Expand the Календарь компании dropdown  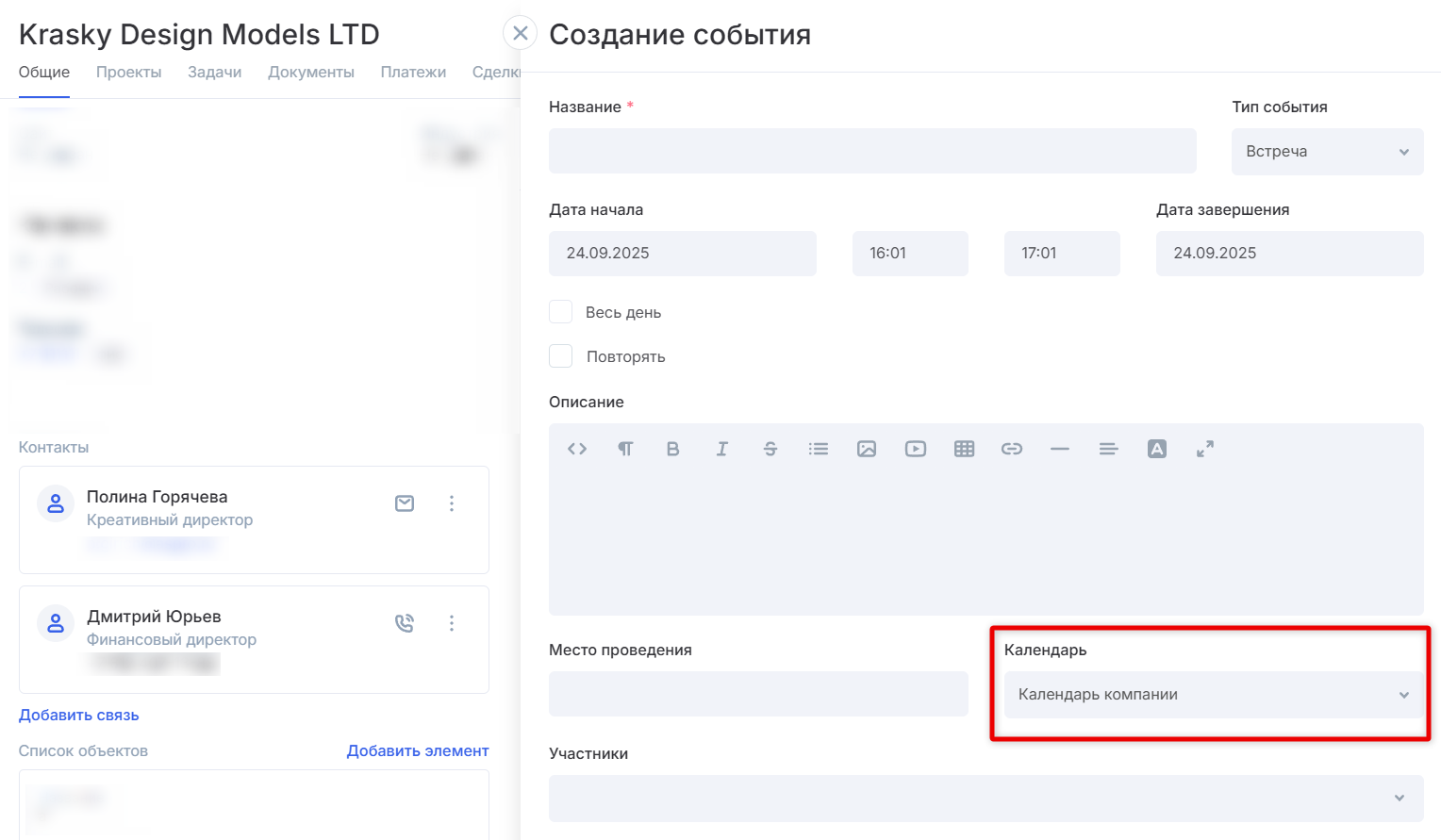click(1213, 695)
